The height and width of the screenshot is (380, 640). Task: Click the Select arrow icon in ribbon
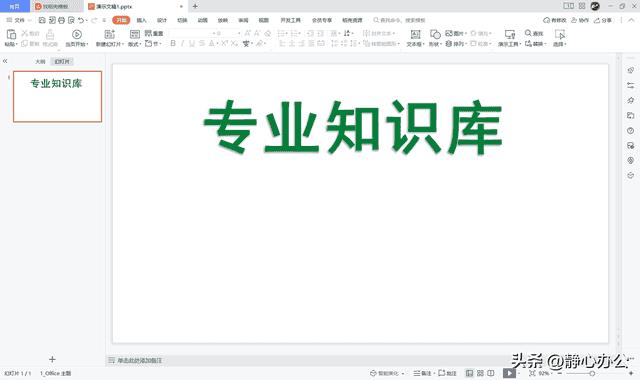coord(560,34)
